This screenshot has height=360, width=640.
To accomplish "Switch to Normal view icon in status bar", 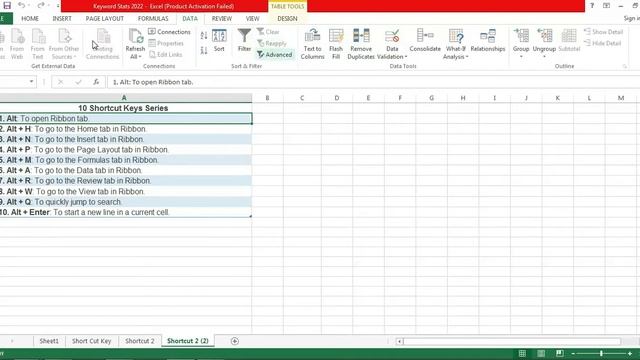I will (x=522, y=353).
